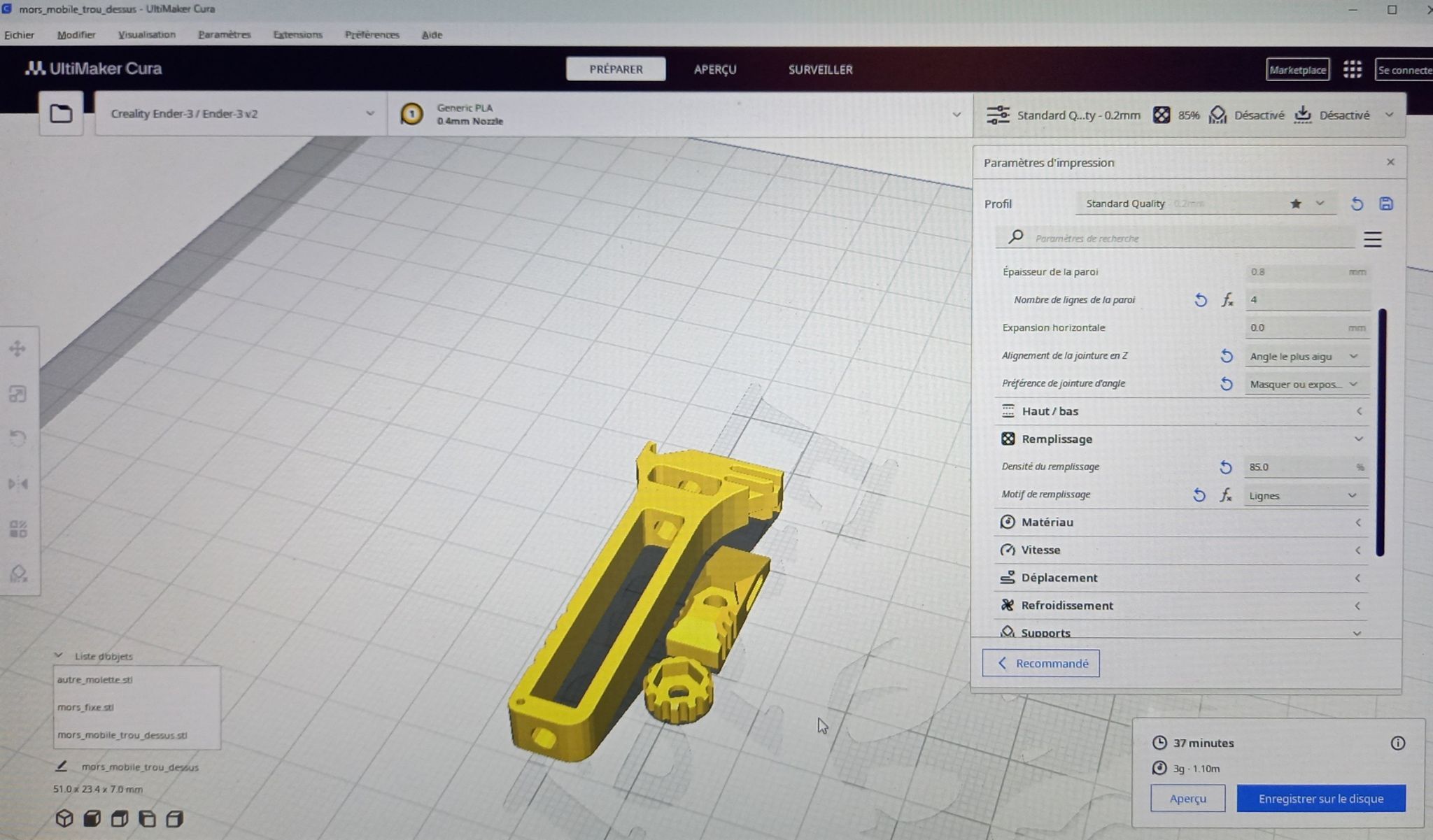Click Enregistrer sur le disque button
Image resolution: width=1433 pixels, height=840 pixels.
pos(1320,798)
